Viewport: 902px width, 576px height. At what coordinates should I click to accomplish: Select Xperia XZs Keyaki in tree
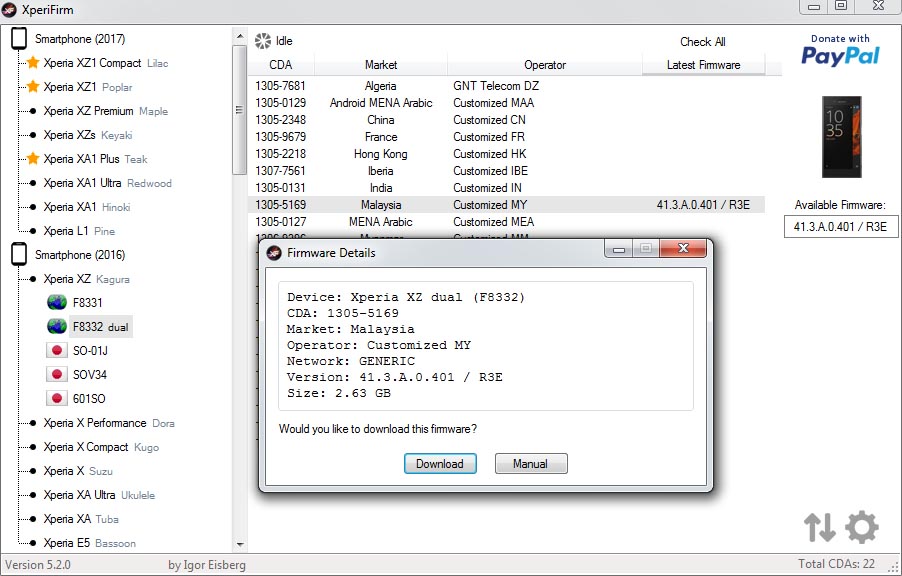click(88, 135)
